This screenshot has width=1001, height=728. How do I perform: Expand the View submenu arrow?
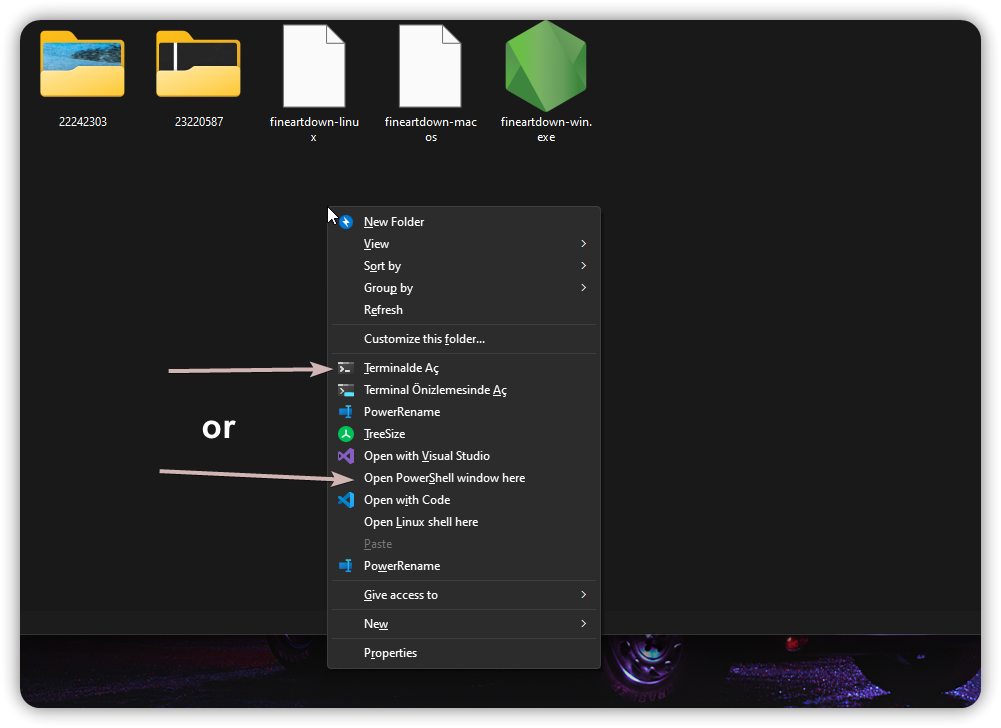(583, 244)
